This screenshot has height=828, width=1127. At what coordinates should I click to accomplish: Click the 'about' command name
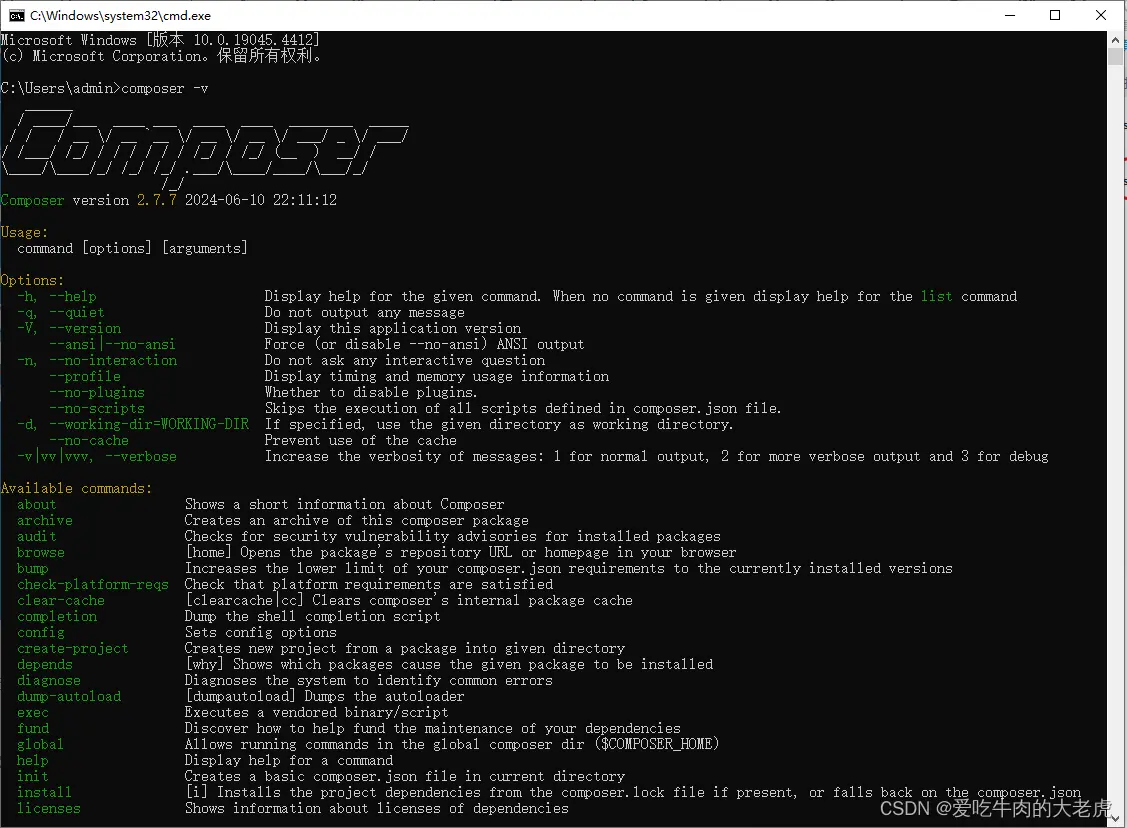coord(37,505)
